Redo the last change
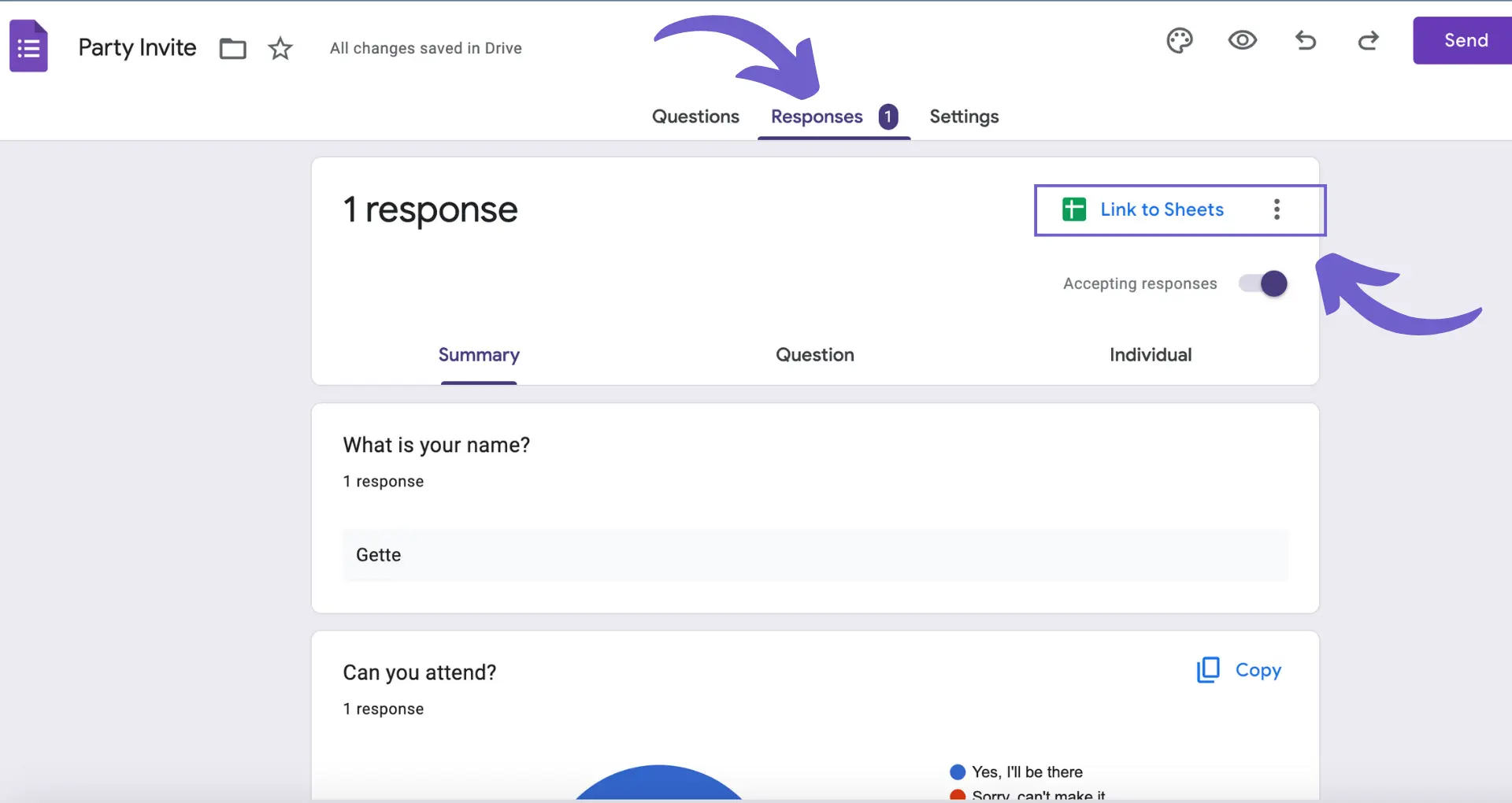 [1369, 40]
